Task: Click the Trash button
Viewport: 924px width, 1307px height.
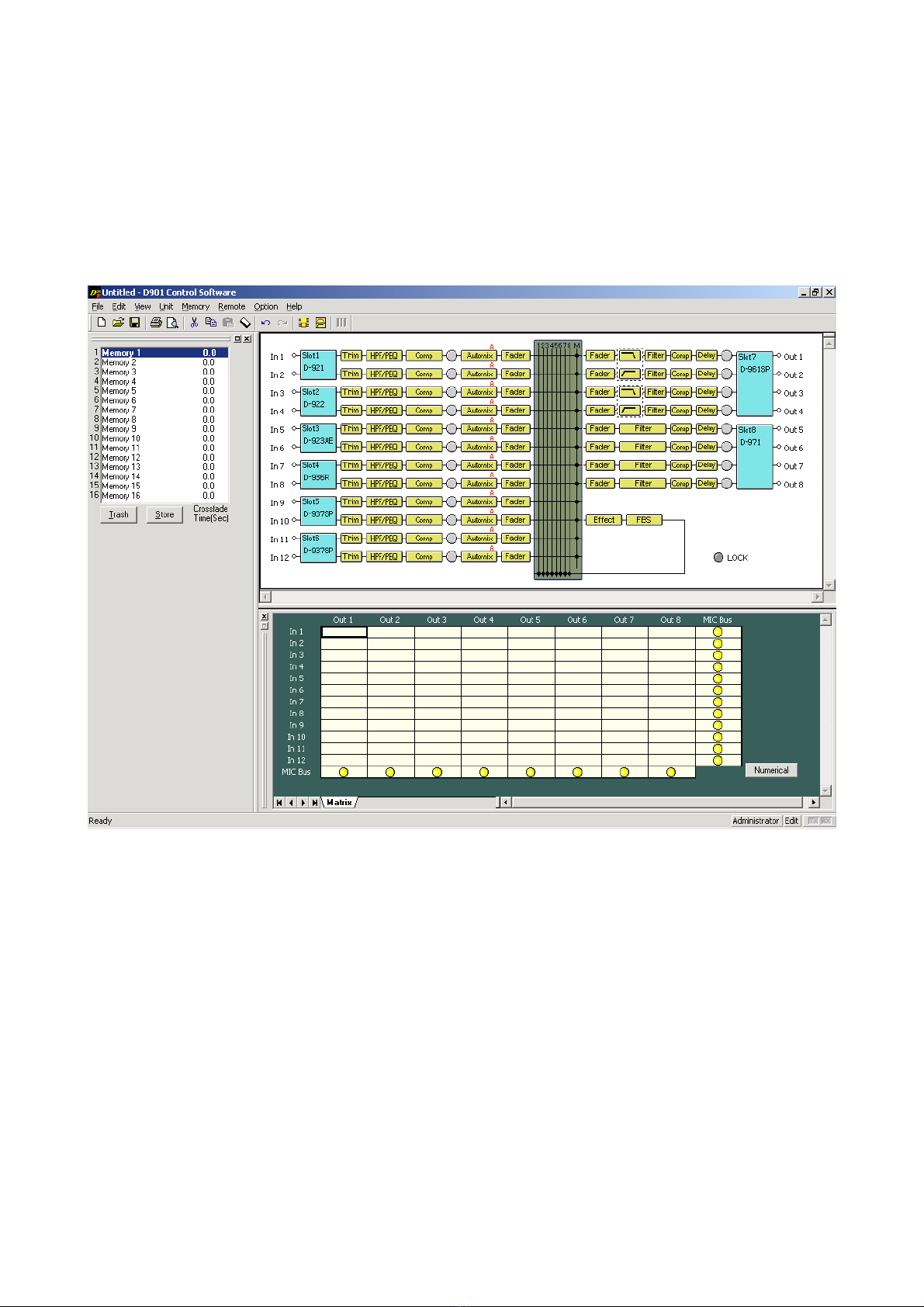Action: pyautogui.click(x=119, y=514)
